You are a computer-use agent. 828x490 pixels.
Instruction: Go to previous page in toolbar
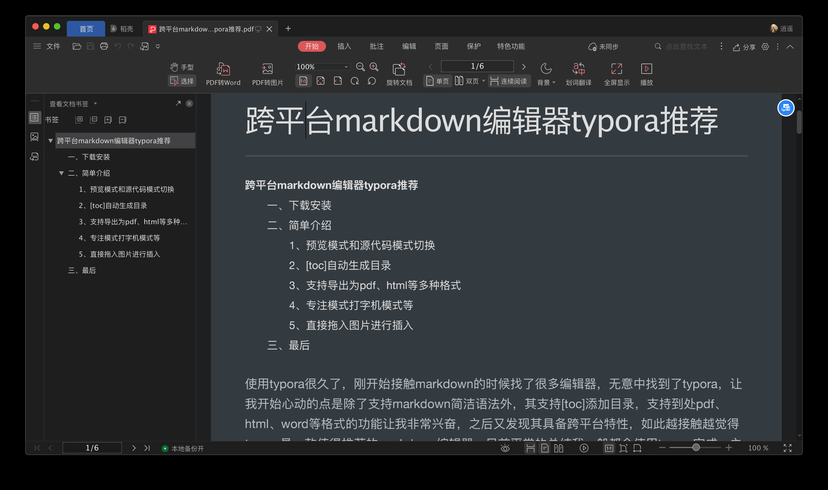point(430,67)
